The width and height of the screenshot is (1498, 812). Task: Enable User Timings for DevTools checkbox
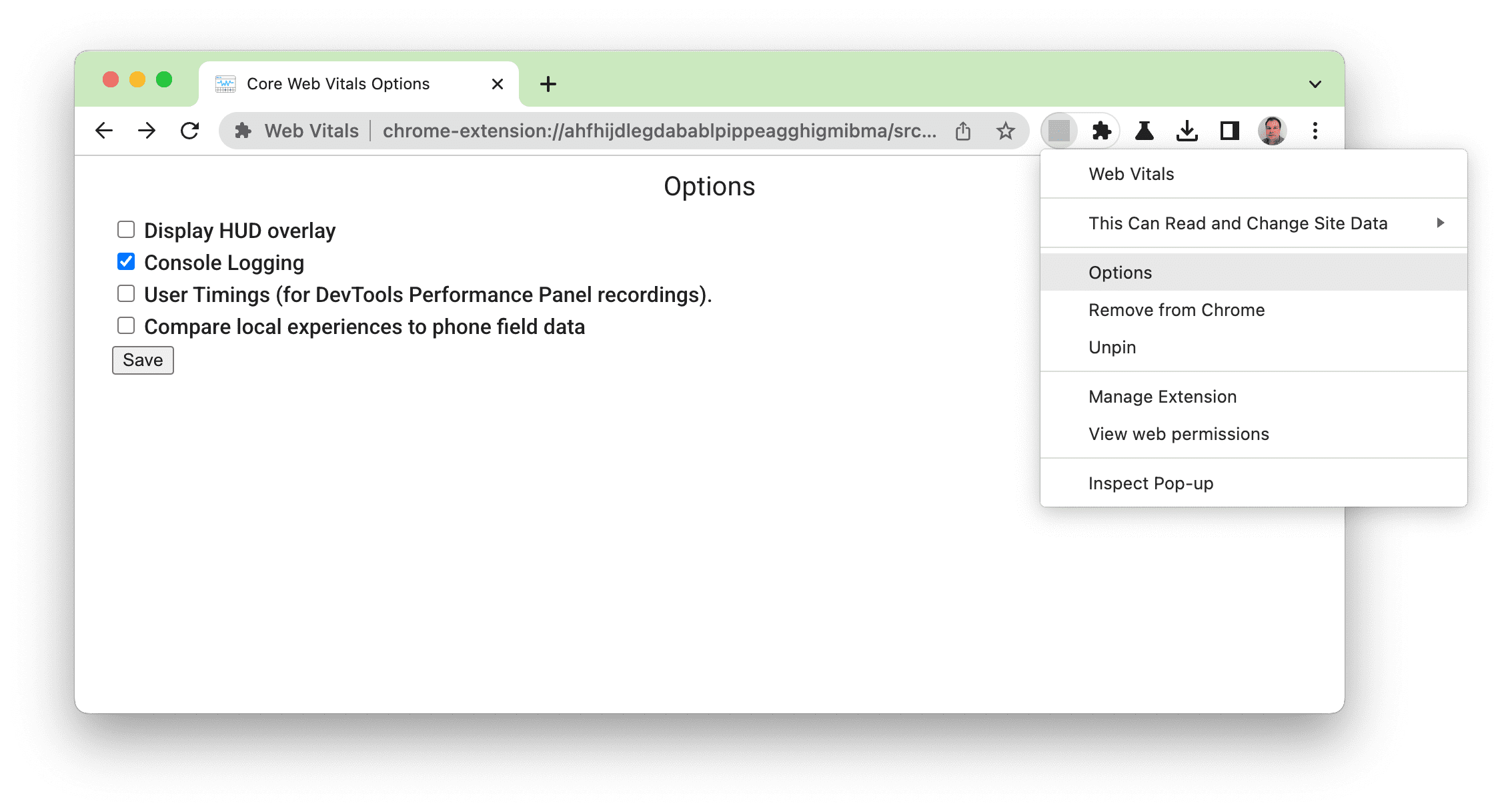(125, 294)
